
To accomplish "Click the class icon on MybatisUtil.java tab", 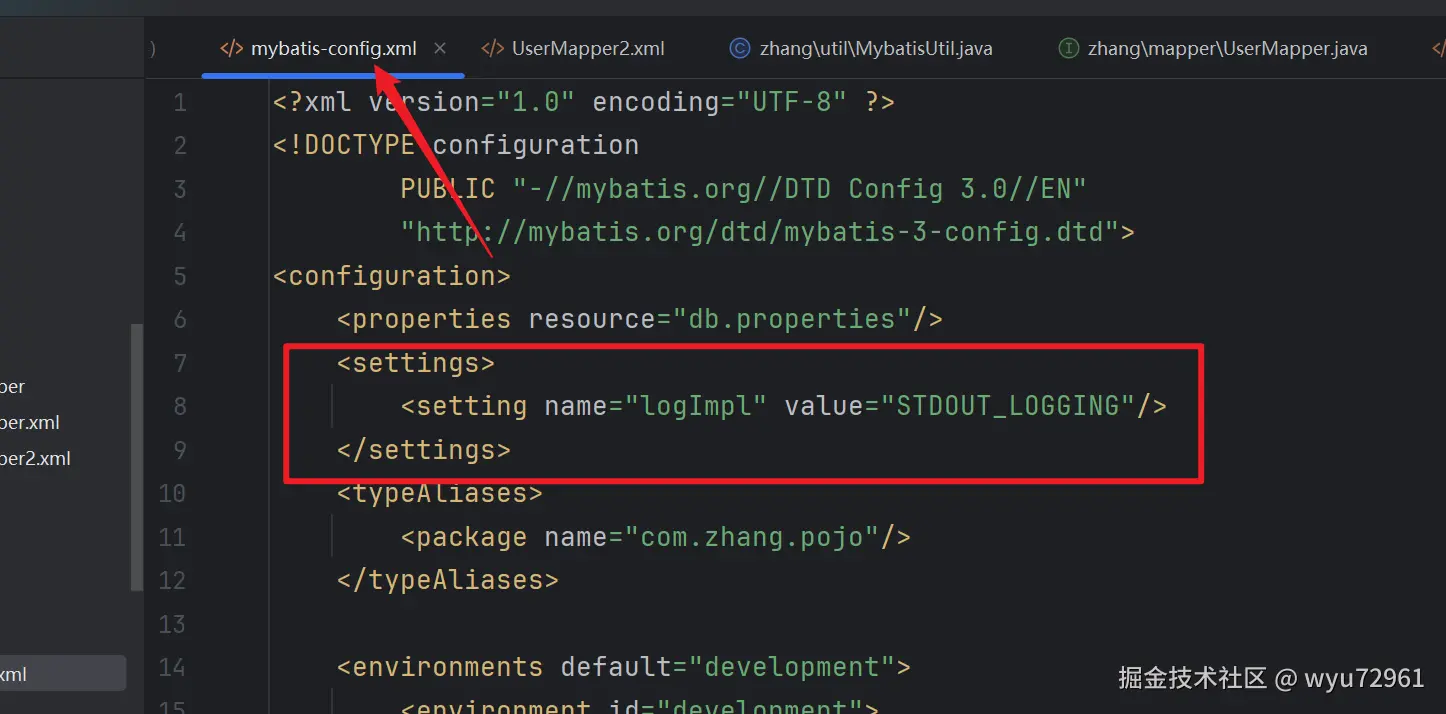I will (x=740, y=49).
